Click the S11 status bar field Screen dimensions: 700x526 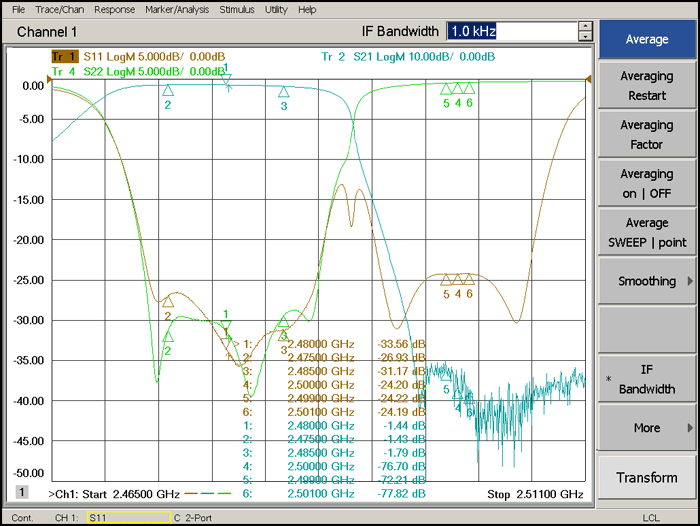129,518
